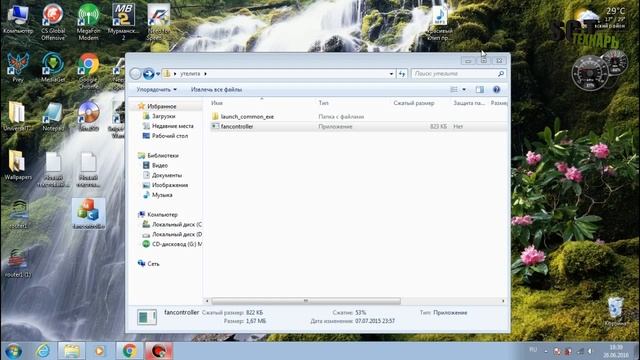The image size is (640, 360).
Task: Click the Папка с файлами type cell
Action: point(341,117)
